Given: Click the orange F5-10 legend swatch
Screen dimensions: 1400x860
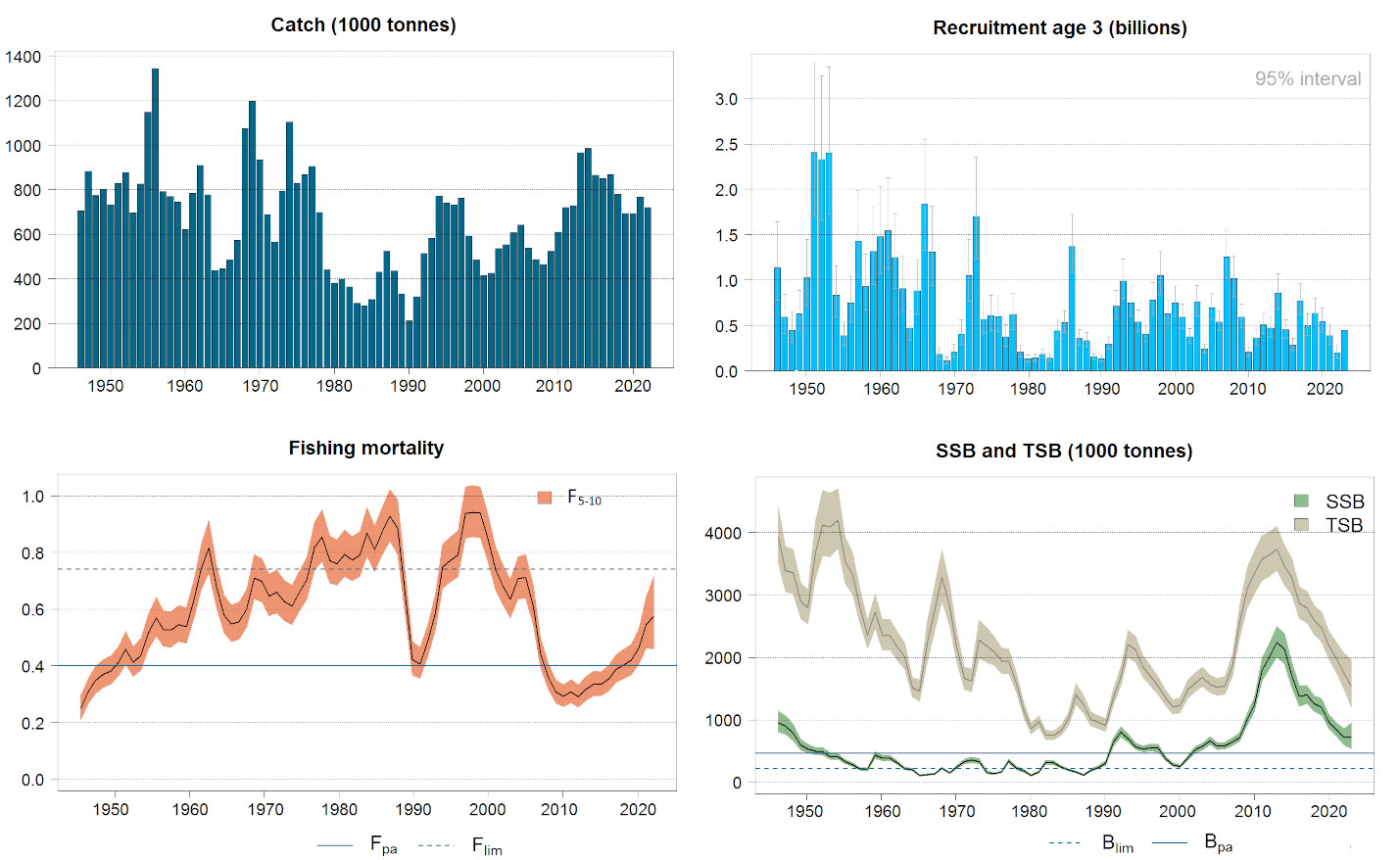Looking at the screenshot, I should 545,498.
